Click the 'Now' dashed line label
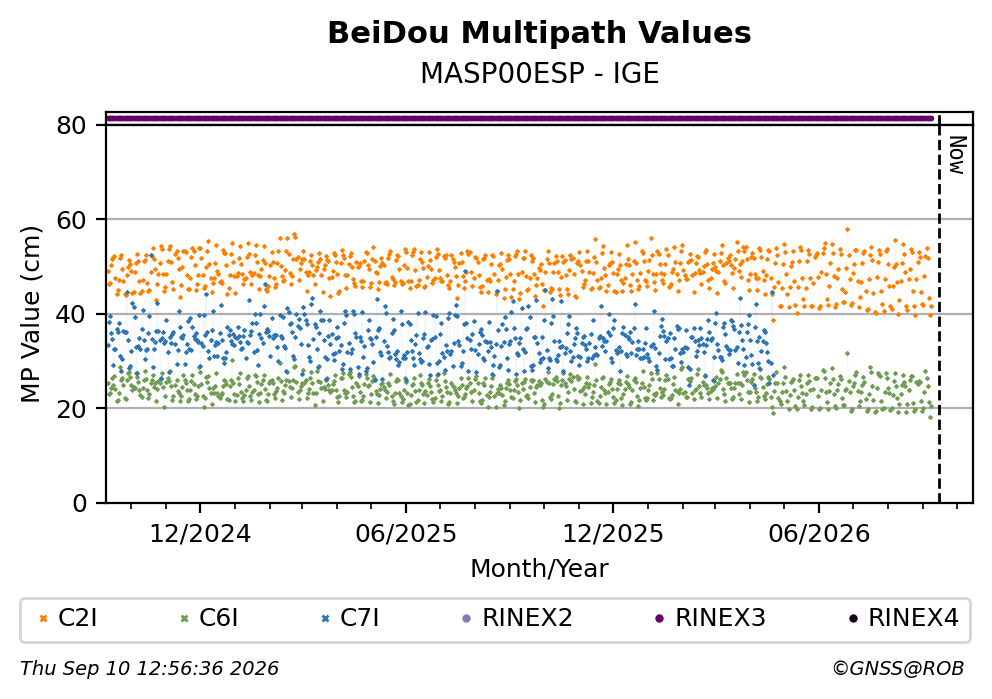 click(x=957, y=156)
